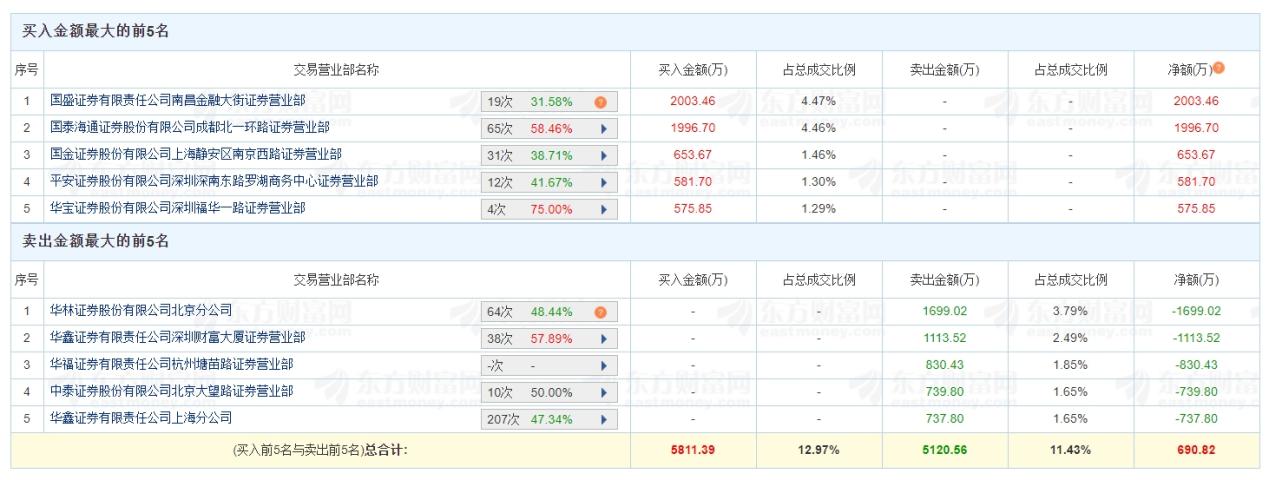
Task: Open 国盛证券有限责任公司南昌金融大街证券营业部 link
Action: coord(178,101)
